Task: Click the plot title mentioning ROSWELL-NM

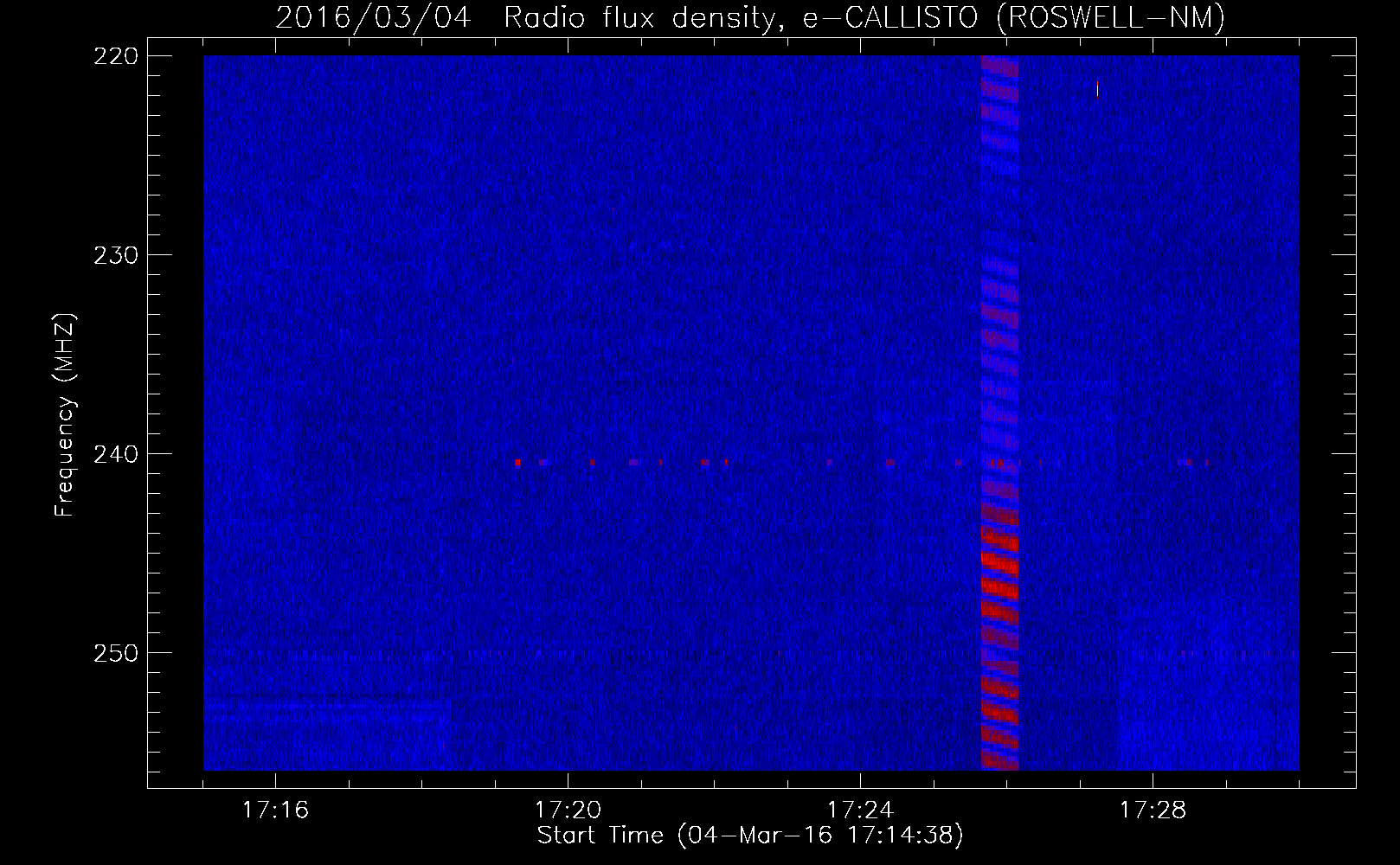Action: pos(750,17)
